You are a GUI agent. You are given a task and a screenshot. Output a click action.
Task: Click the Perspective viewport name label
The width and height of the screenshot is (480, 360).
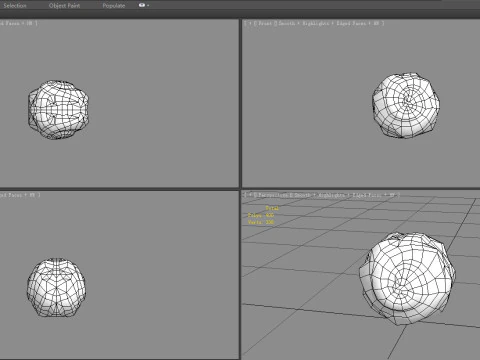click(273, 195)
